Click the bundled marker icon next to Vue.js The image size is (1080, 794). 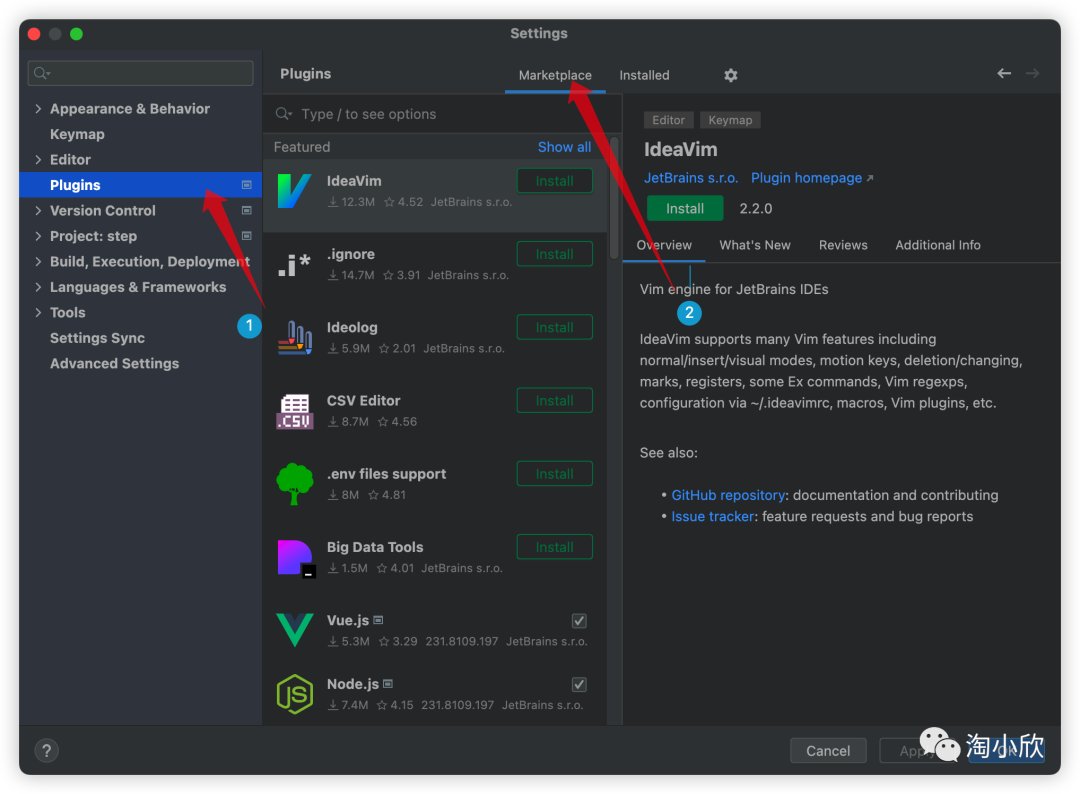click(x=378, y=620)
